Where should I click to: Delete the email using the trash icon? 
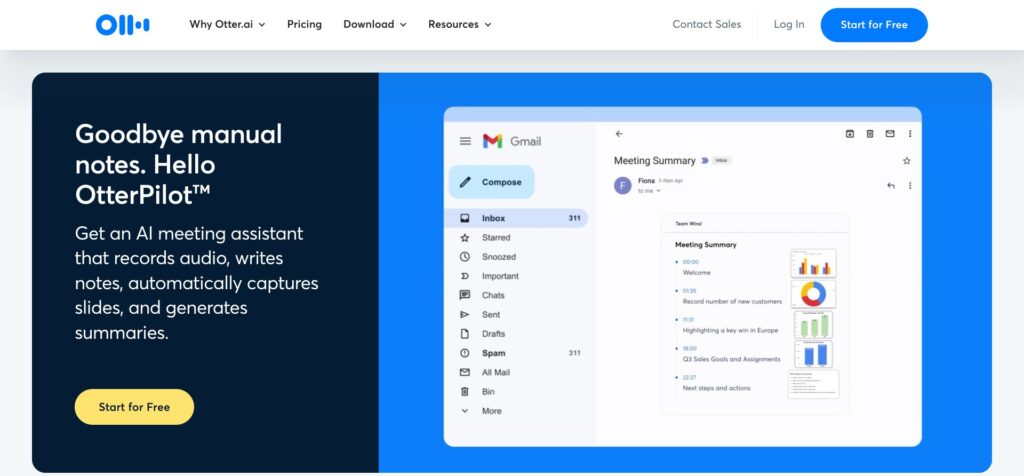pos(870,134)
